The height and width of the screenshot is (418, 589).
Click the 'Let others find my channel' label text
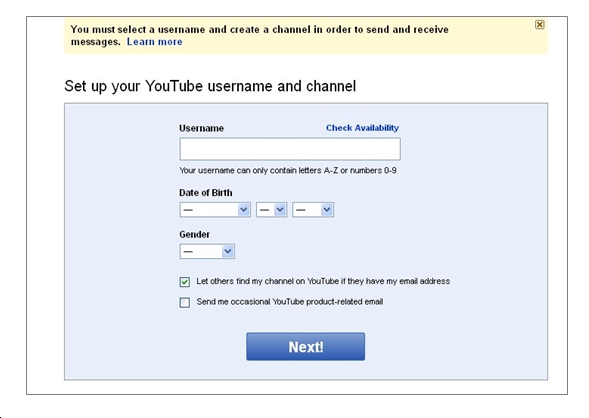pyautogui.click(x=323, y=281)
